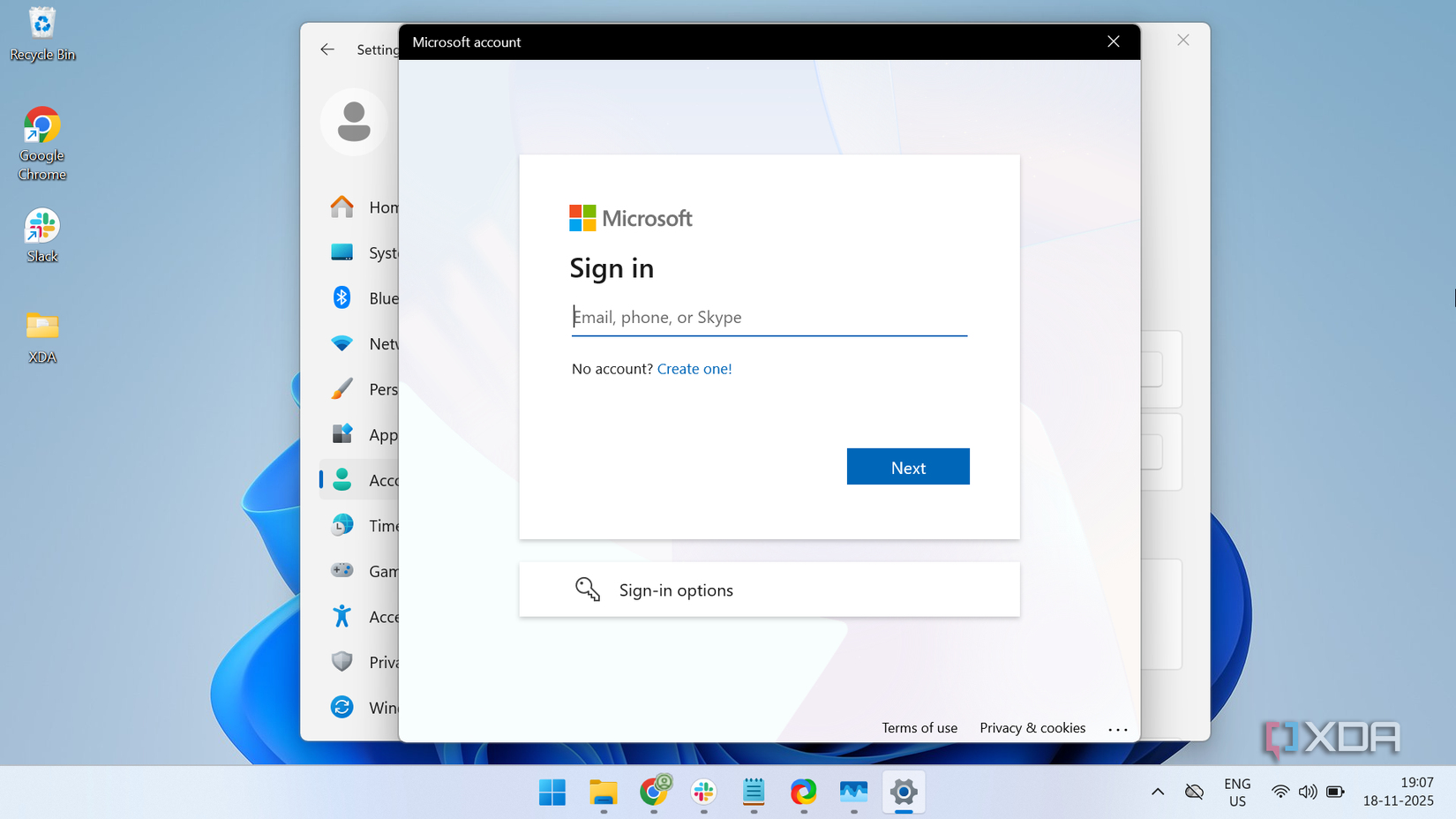Click user profile avatar in Settings
The image size is (1456, 819).
click(354, 122)
